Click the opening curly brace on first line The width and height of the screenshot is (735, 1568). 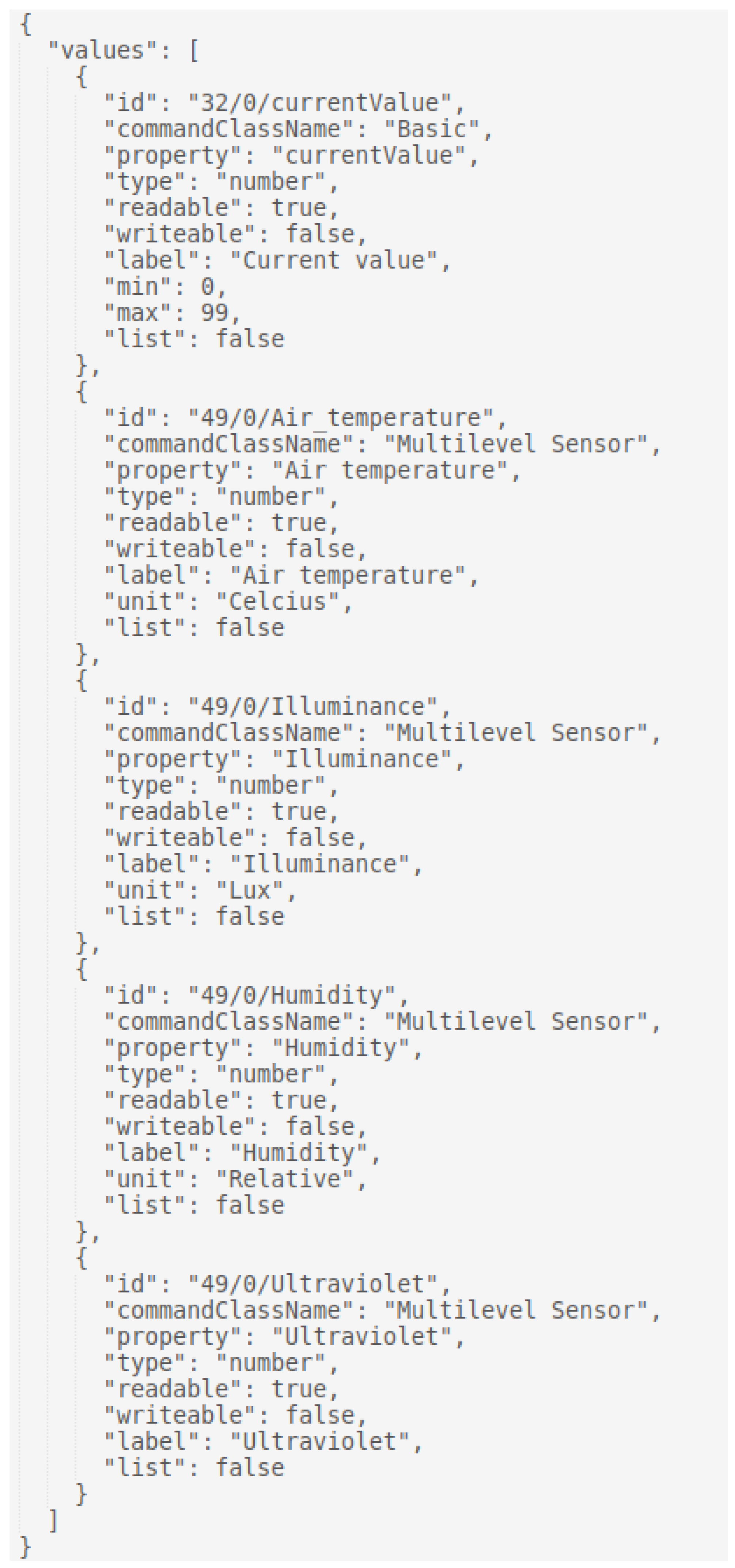point(26,24)
